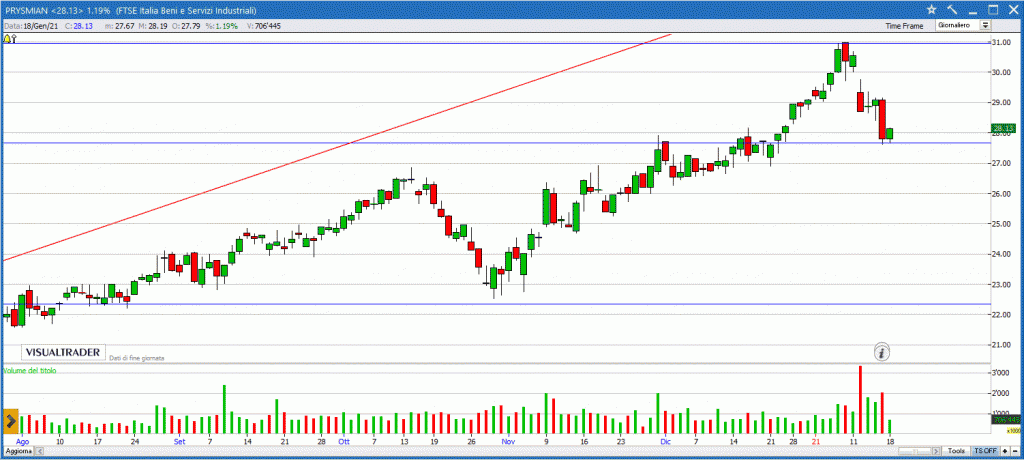Click the Time Frame label
The image size is (1024, 460).
tap(904, 26)
